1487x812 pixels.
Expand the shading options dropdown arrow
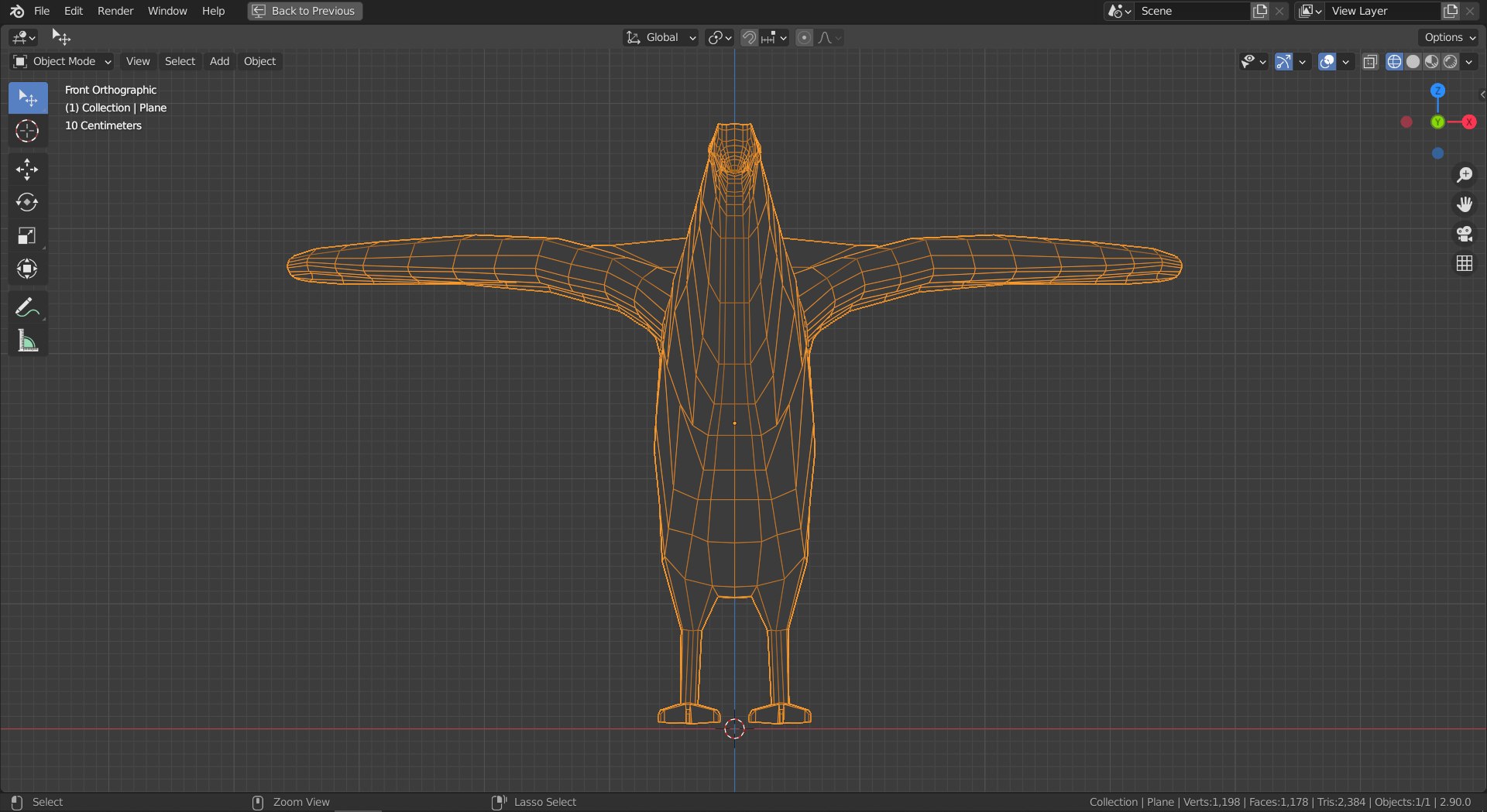(1468, 62)
